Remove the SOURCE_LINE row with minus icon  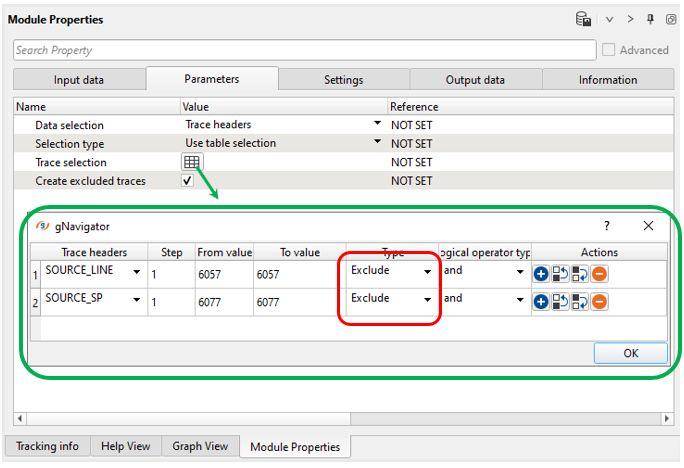coord(599,272)
